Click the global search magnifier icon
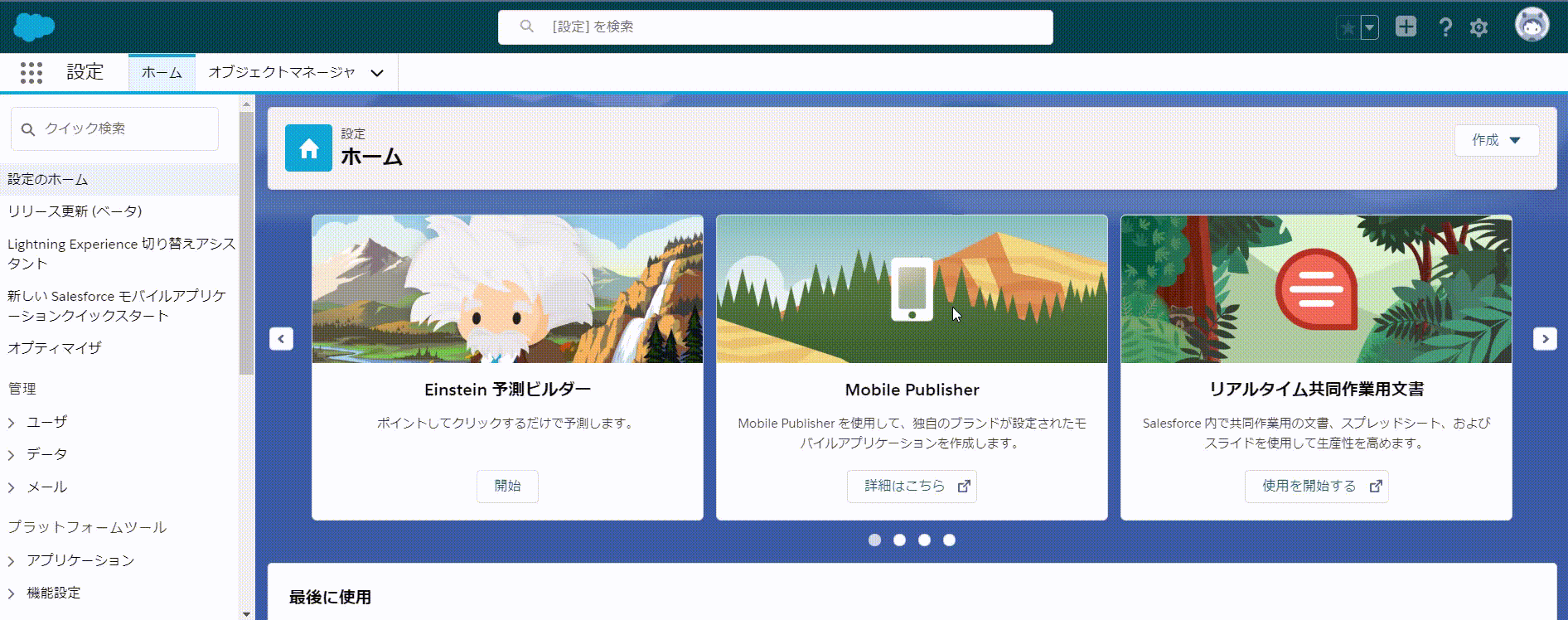The image size is (1568, 620). click(x=526, y=27)
